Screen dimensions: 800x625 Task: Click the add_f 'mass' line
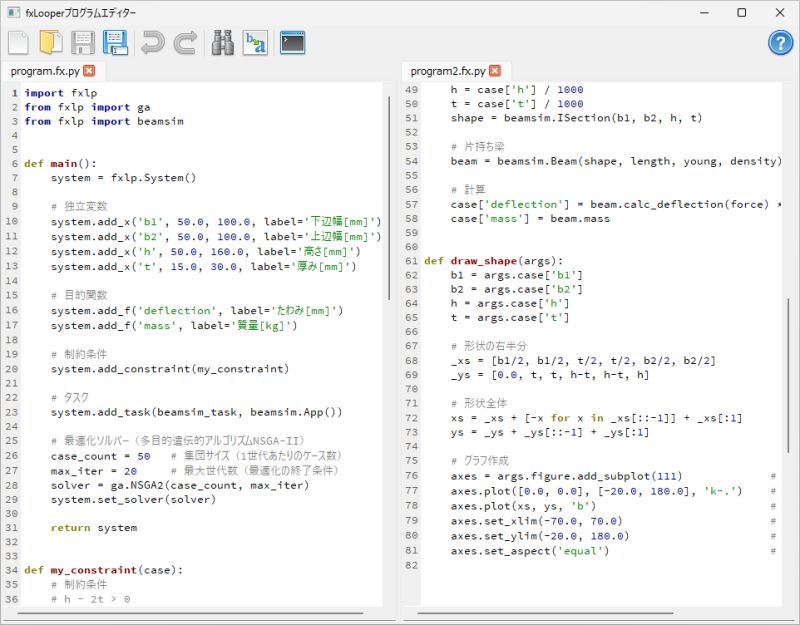pyautogui.click(x=174, y=326)
